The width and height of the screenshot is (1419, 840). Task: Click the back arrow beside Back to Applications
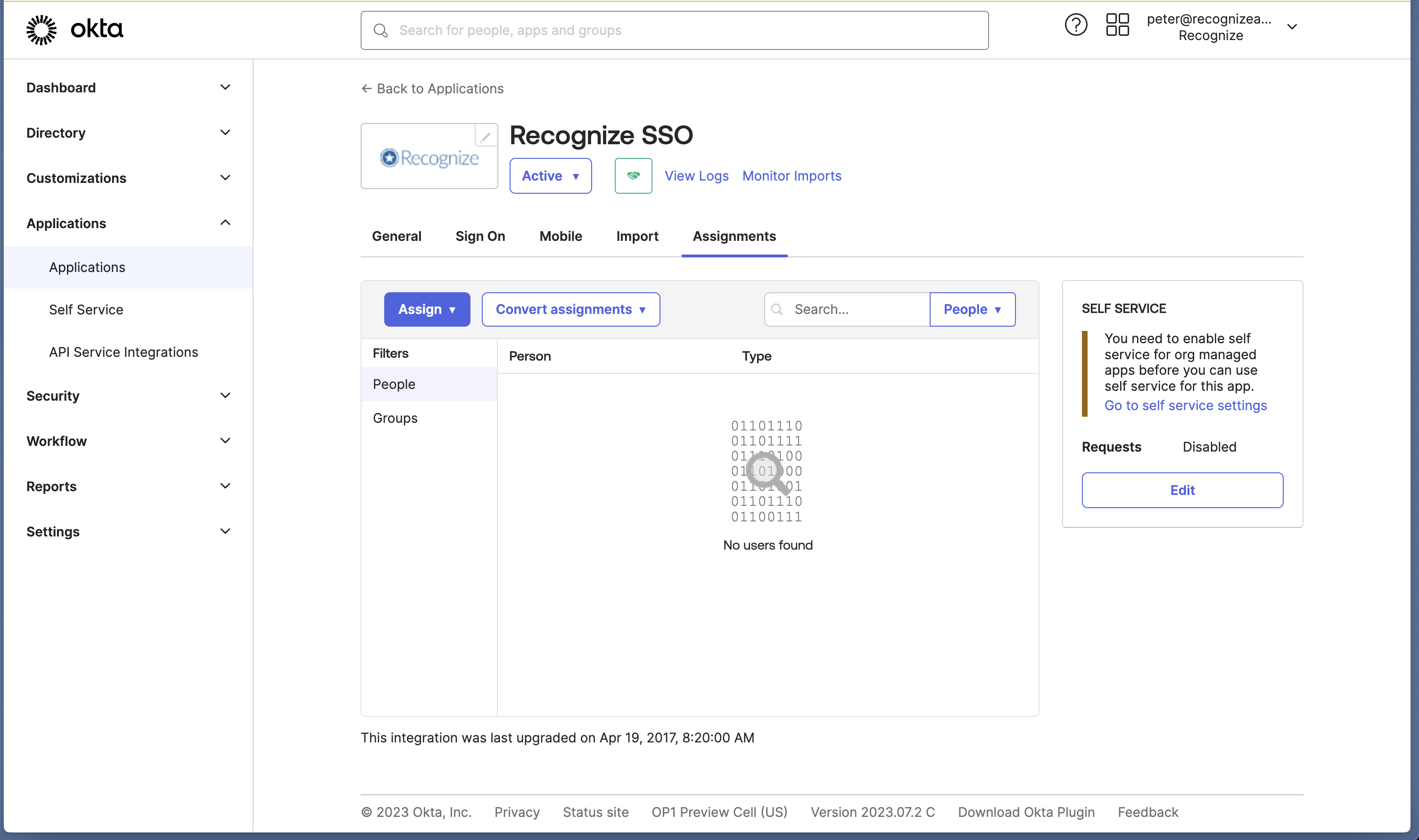(x=366, y=89)
